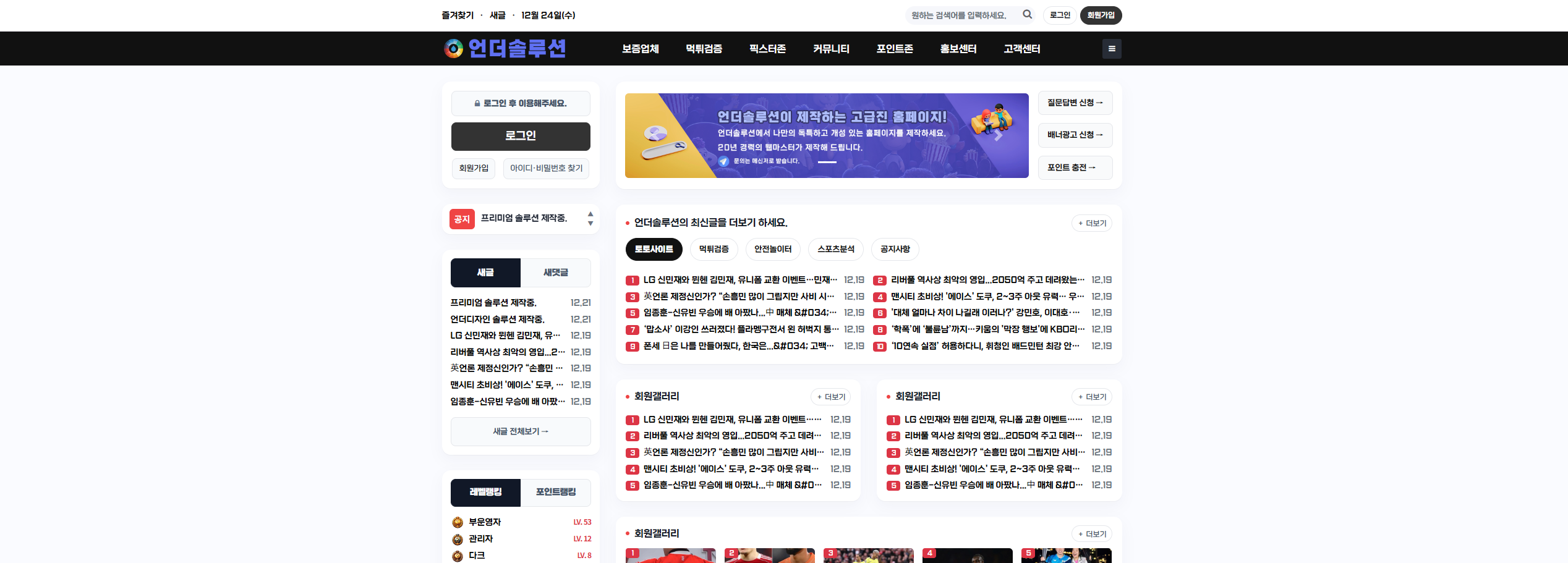
Task: Select the 먹튀검증 category pill
Action: [x=714, y=249]
